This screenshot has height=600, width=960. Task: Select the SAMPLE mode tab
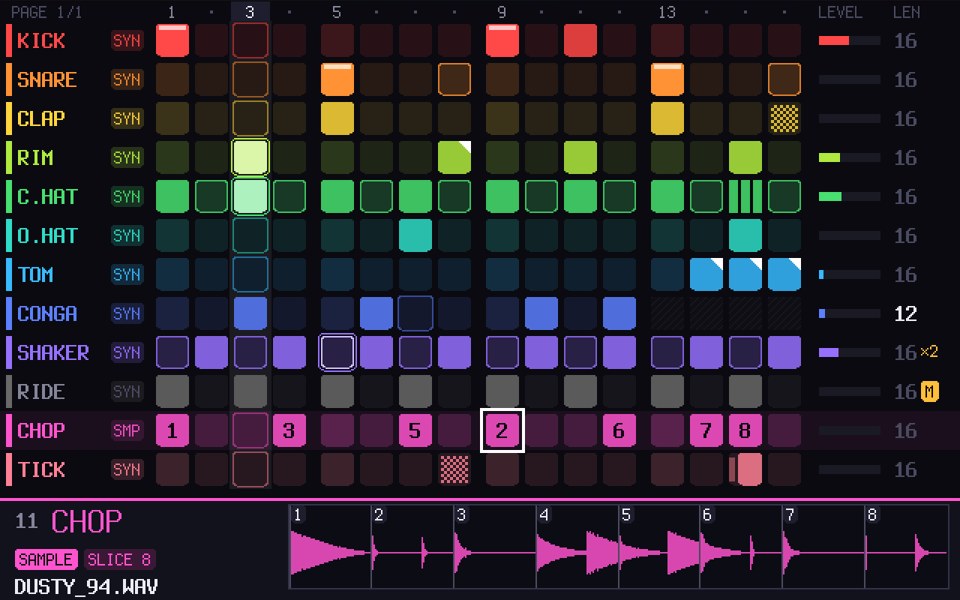click(x=47, y=559)
